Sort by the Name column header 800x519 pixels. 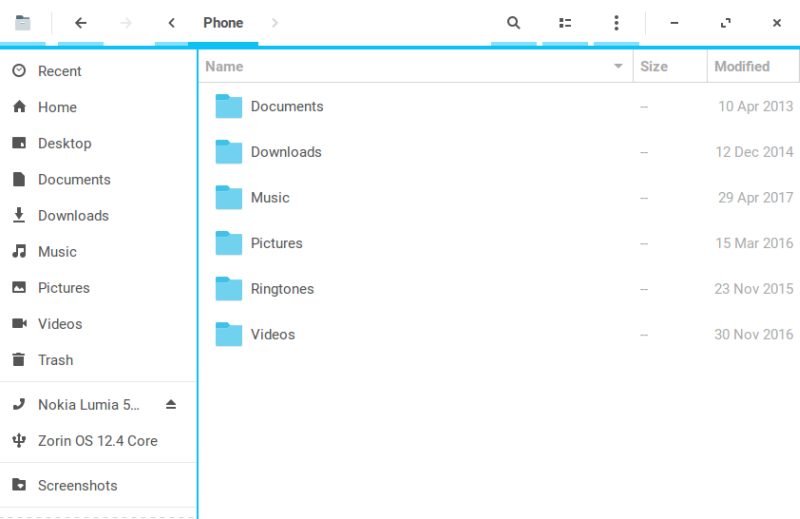tap(415, 66)
